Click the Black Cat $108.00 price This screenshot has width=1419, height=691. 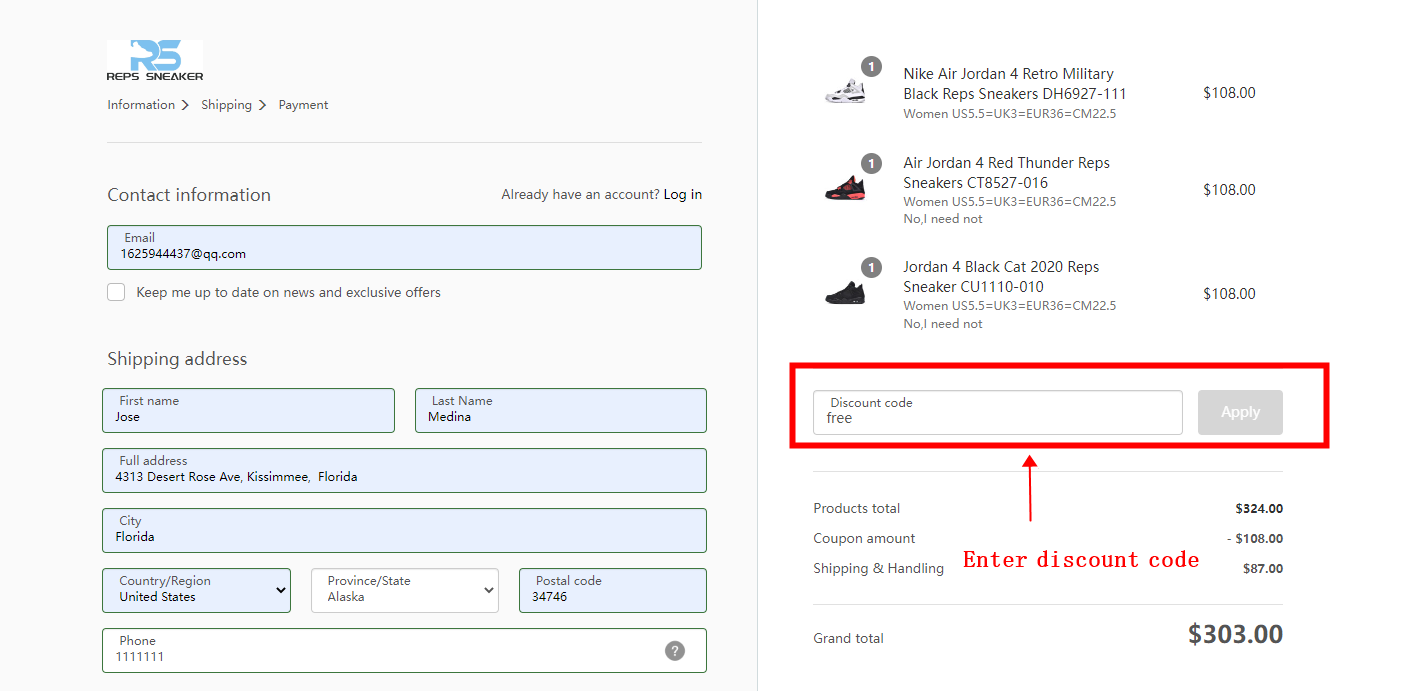point(1229,294)
